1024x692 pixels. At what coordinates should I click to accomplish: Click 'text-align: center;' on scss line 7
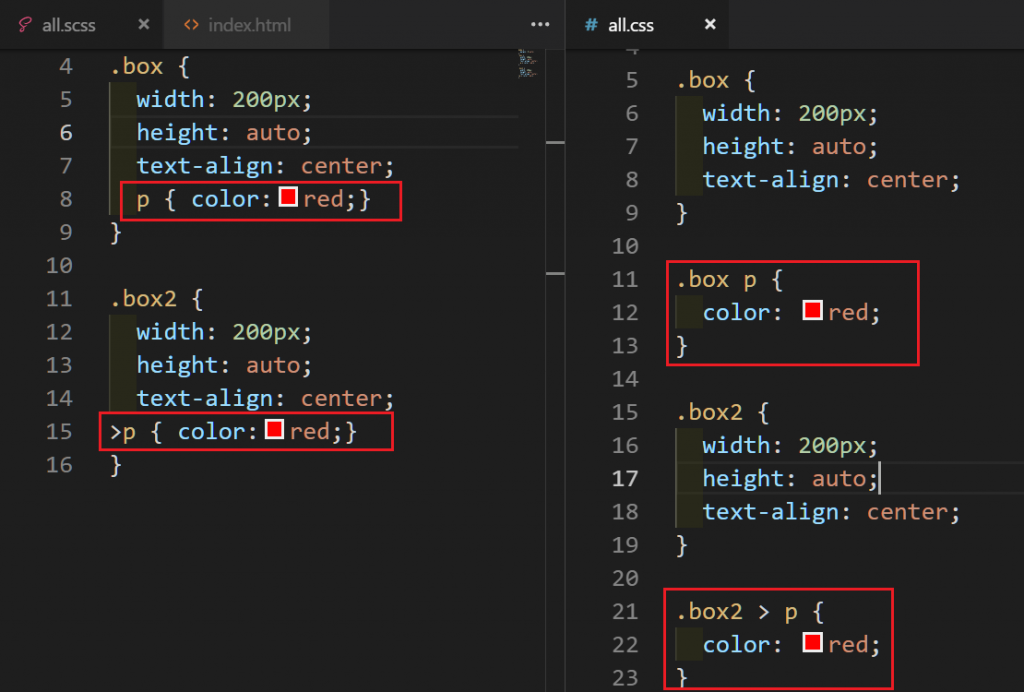(265, 166)
